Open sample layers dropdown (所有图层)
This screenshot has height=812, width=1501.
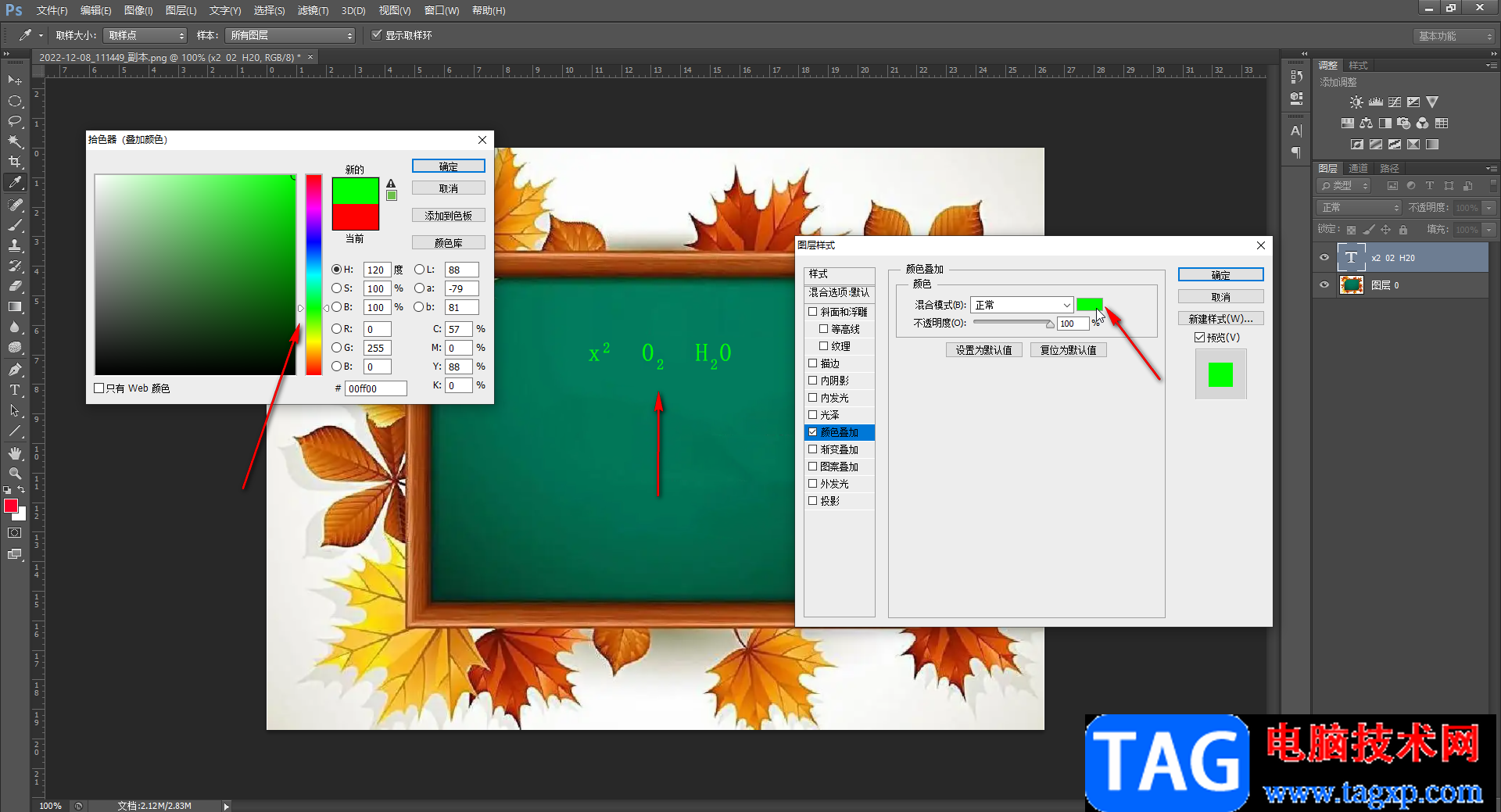click(x=290, y=35)
